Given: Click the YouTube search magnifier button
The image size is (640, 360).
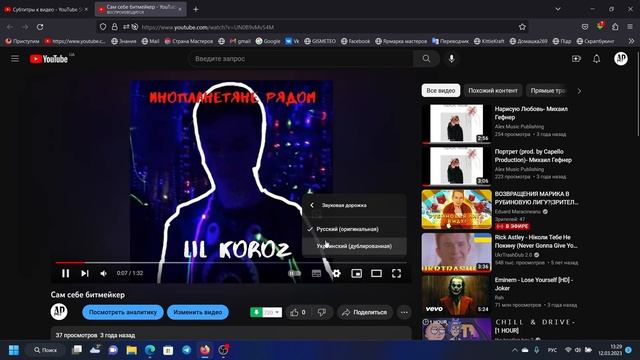Looking at the screenshot, I should click(426, 59).
